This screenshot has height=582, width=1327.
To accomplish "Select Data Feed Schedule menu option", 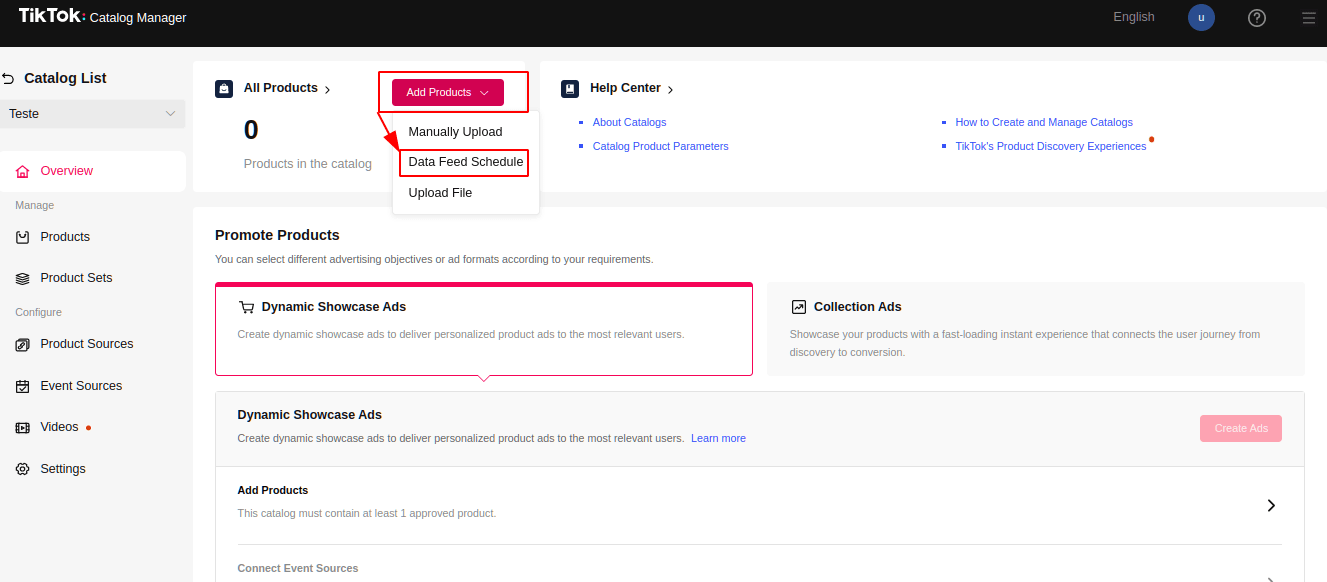I will (x=465, y=162).
